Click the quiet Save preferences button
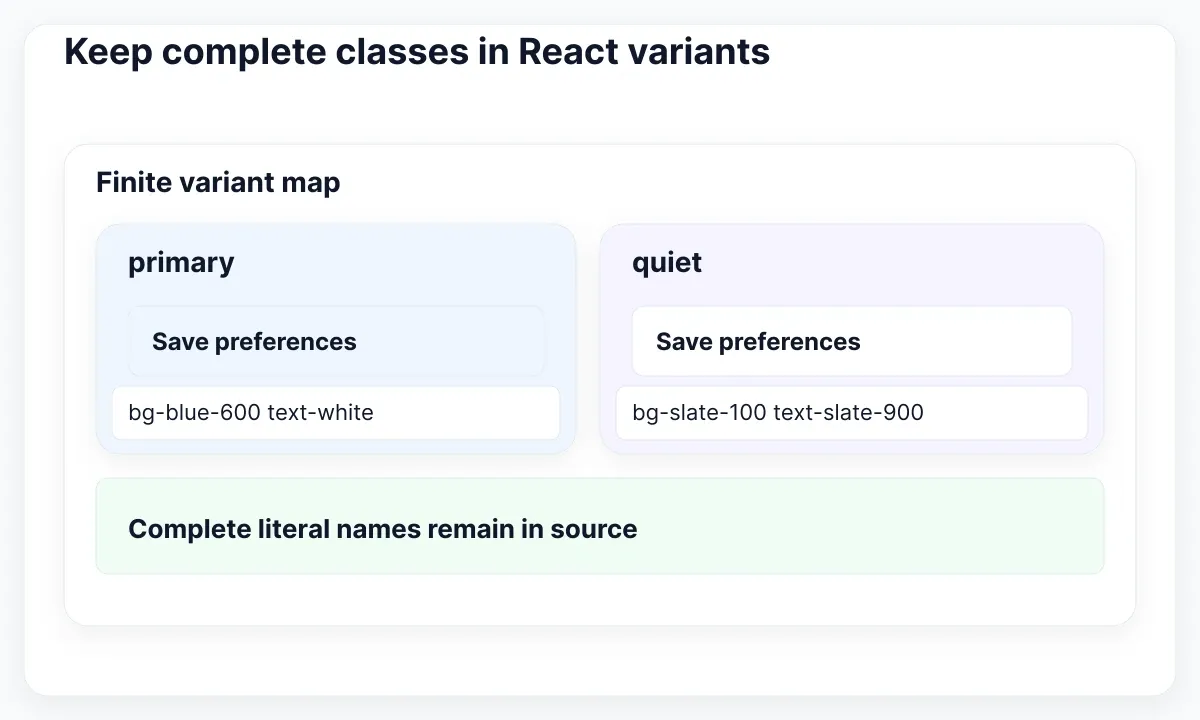 pos(852,341)
